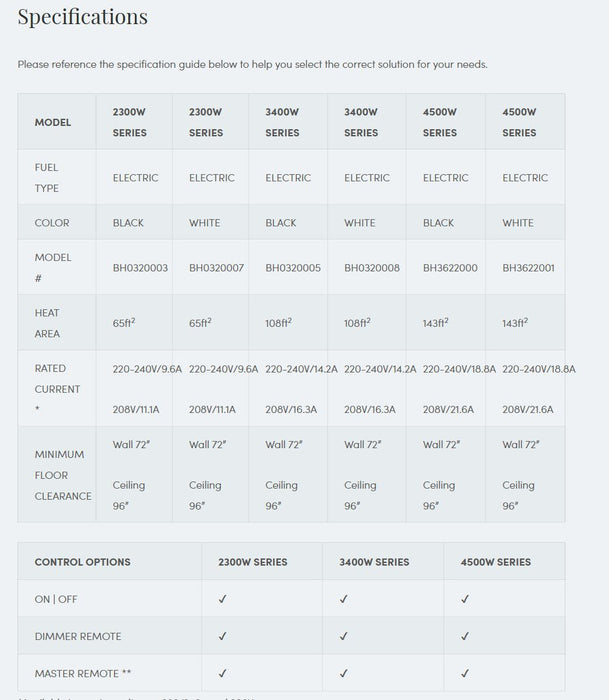Click the HEAT AREA row label
This screenshot has width=609, height=700.
click(x=47, y=323)
